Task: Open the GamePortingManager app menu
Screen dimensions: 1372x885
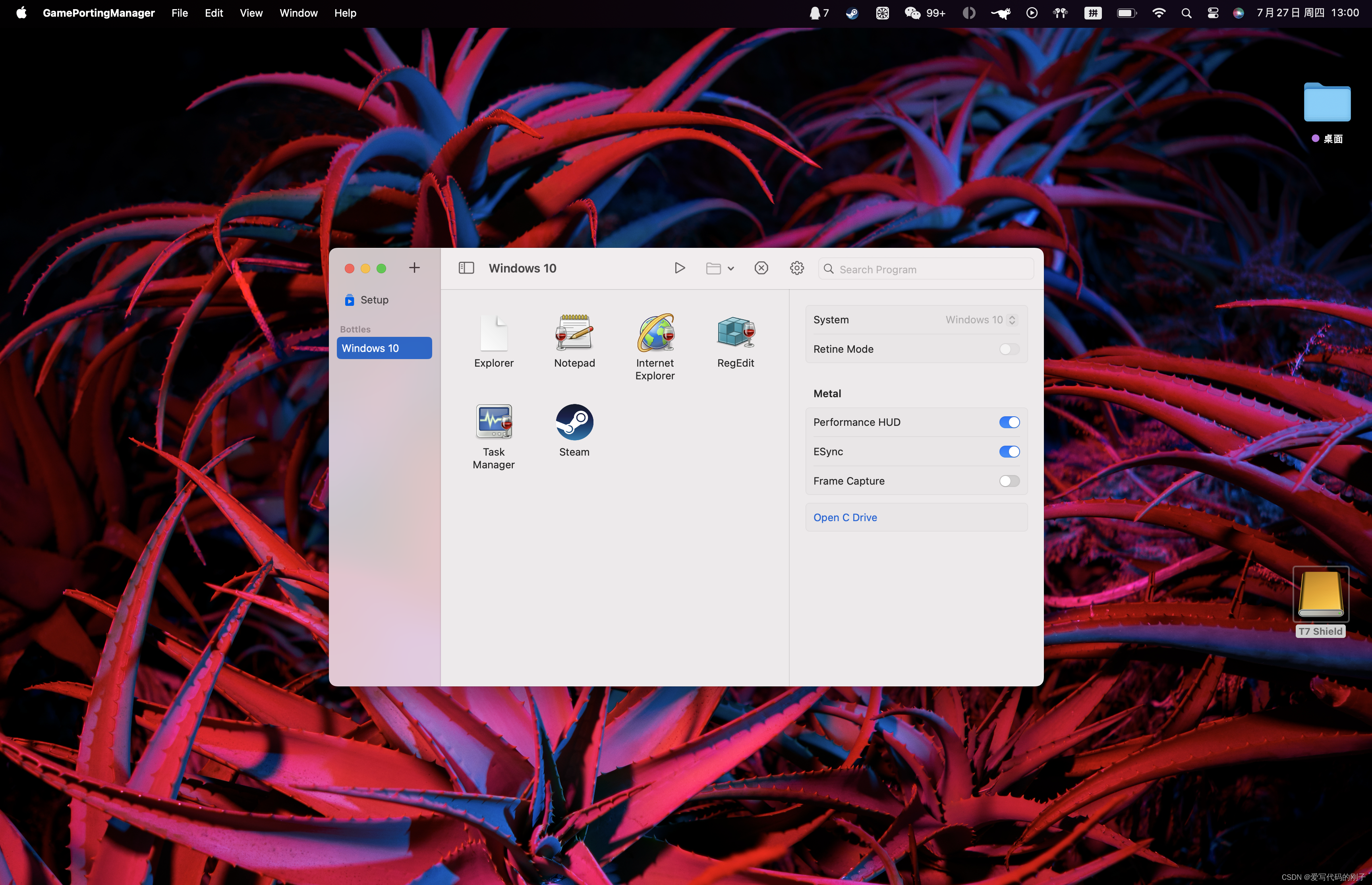Action: tap(98, 13)
